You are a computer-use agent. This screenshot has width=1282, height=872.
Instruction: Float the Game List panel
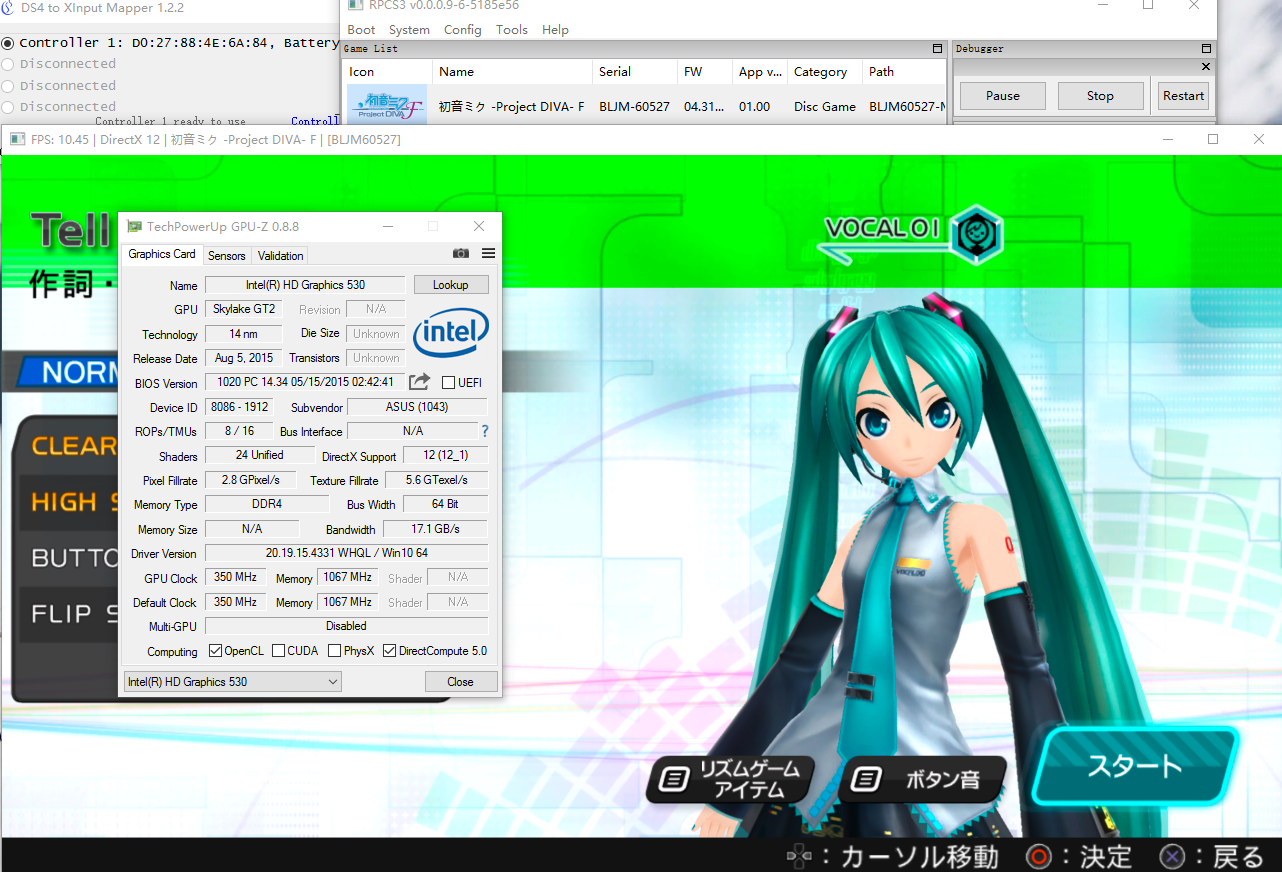coord(937,48)
